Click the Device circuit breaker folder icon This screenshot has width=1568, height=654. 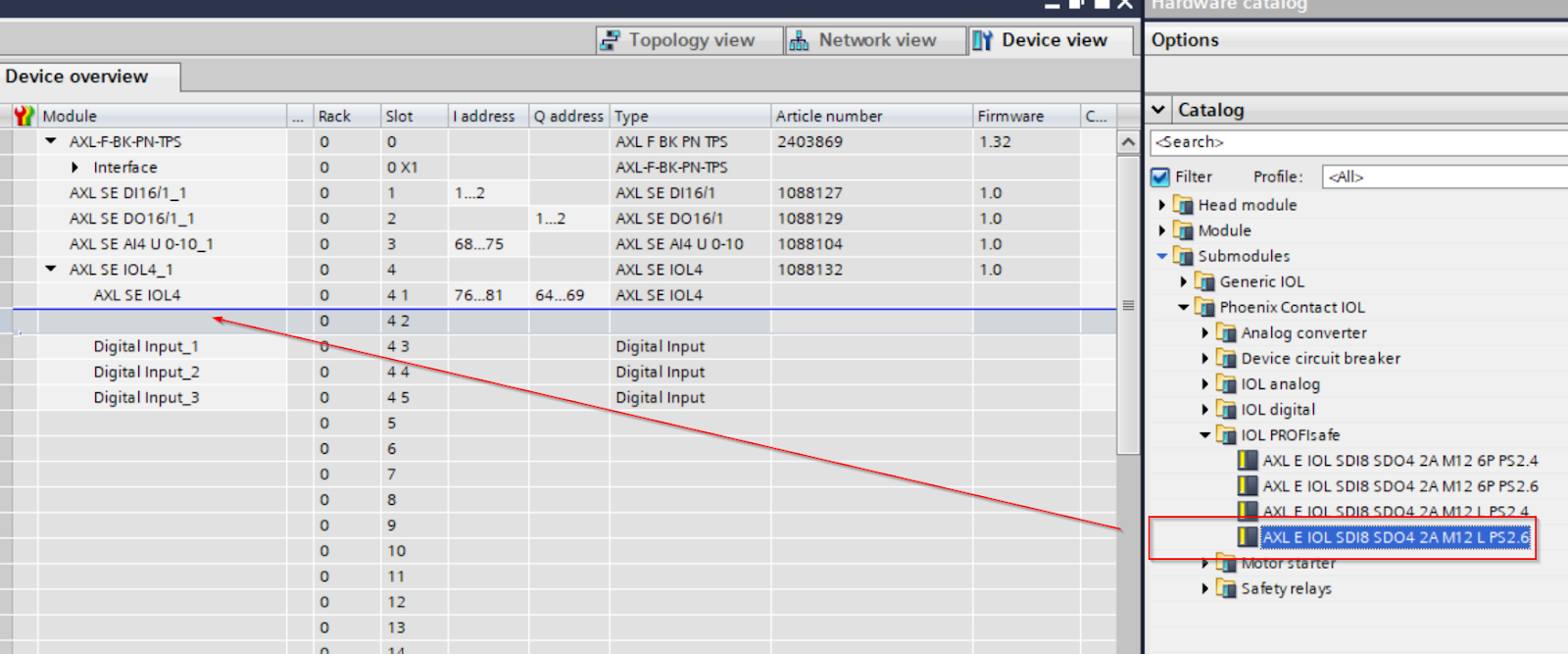pyautogui.click(x=1226, y=359)
